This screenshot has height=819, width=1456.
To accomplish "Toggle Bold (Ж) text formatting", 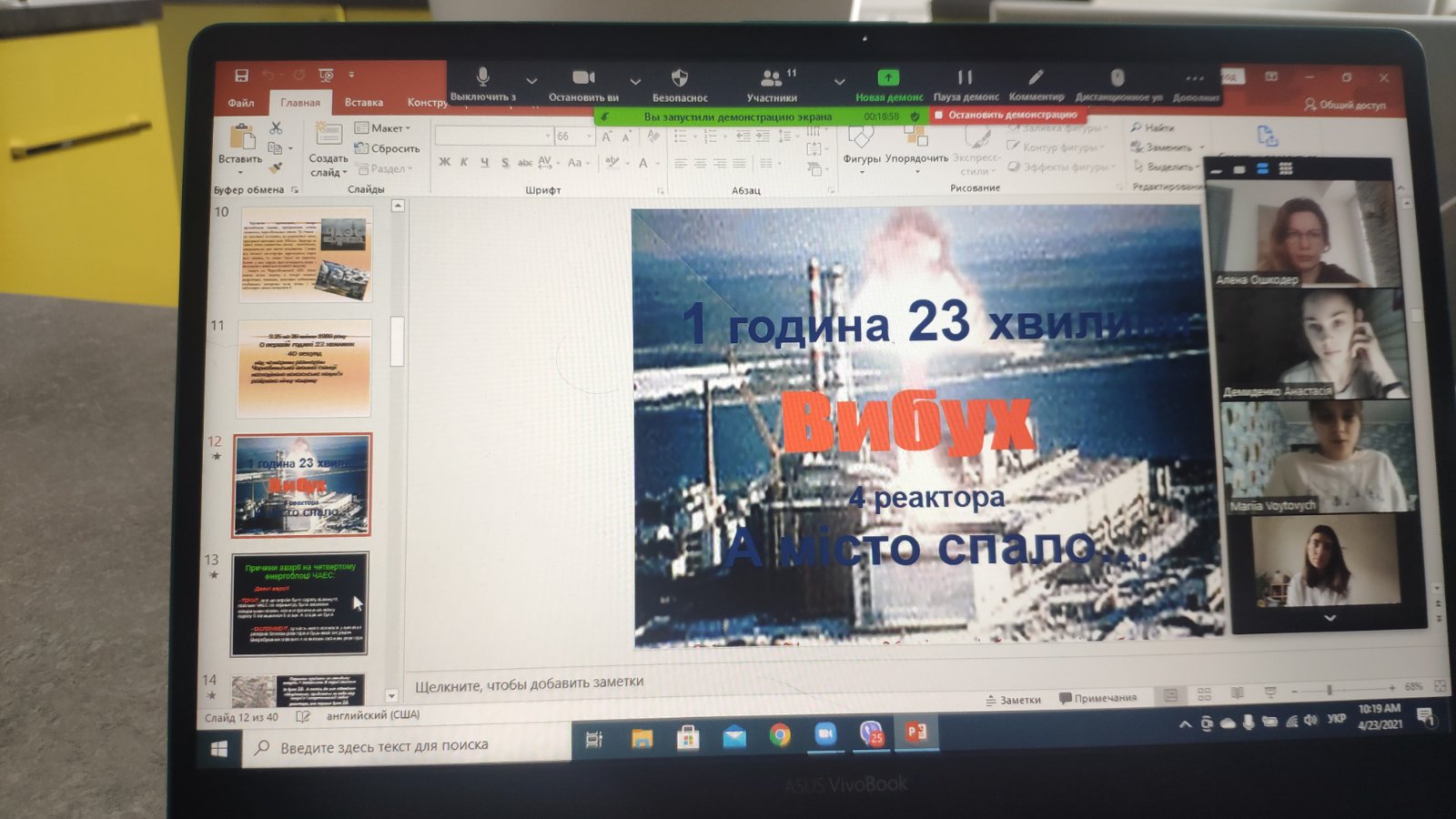I will (x=444, y=162).
